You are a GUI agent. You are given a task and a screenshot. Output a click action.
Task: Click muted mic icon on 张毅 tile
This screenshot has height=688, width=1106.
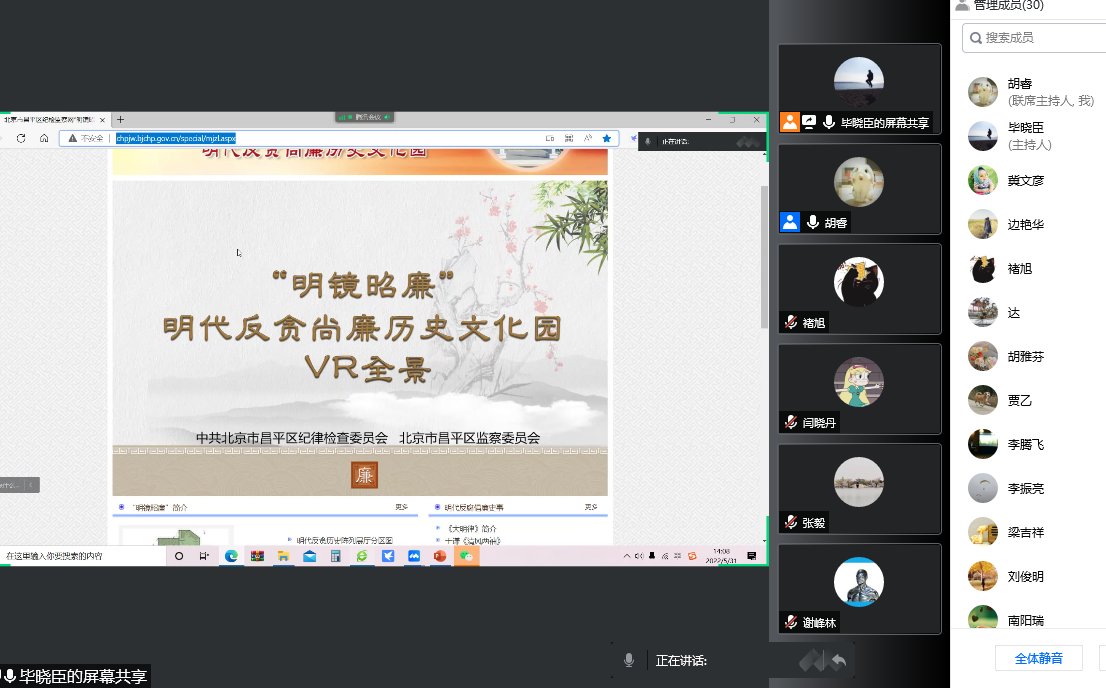click(x=791, y=522)
